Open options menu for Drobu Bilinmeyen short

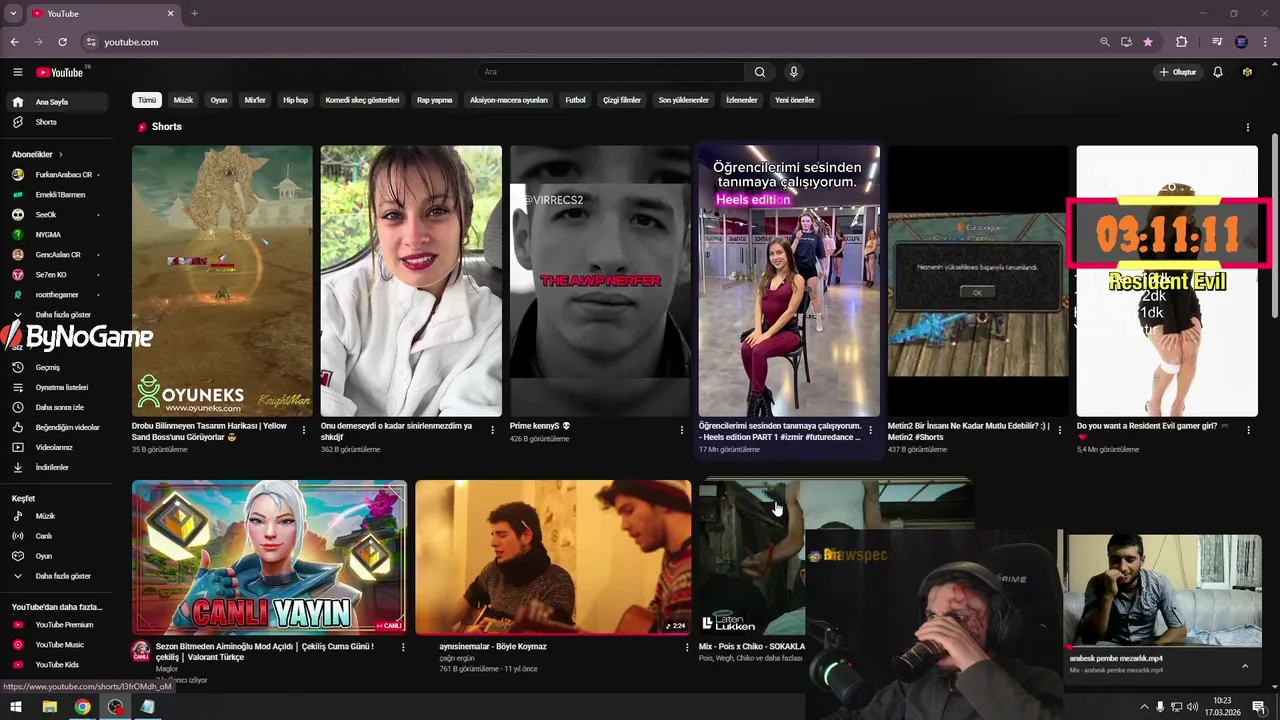pos(304,430)
